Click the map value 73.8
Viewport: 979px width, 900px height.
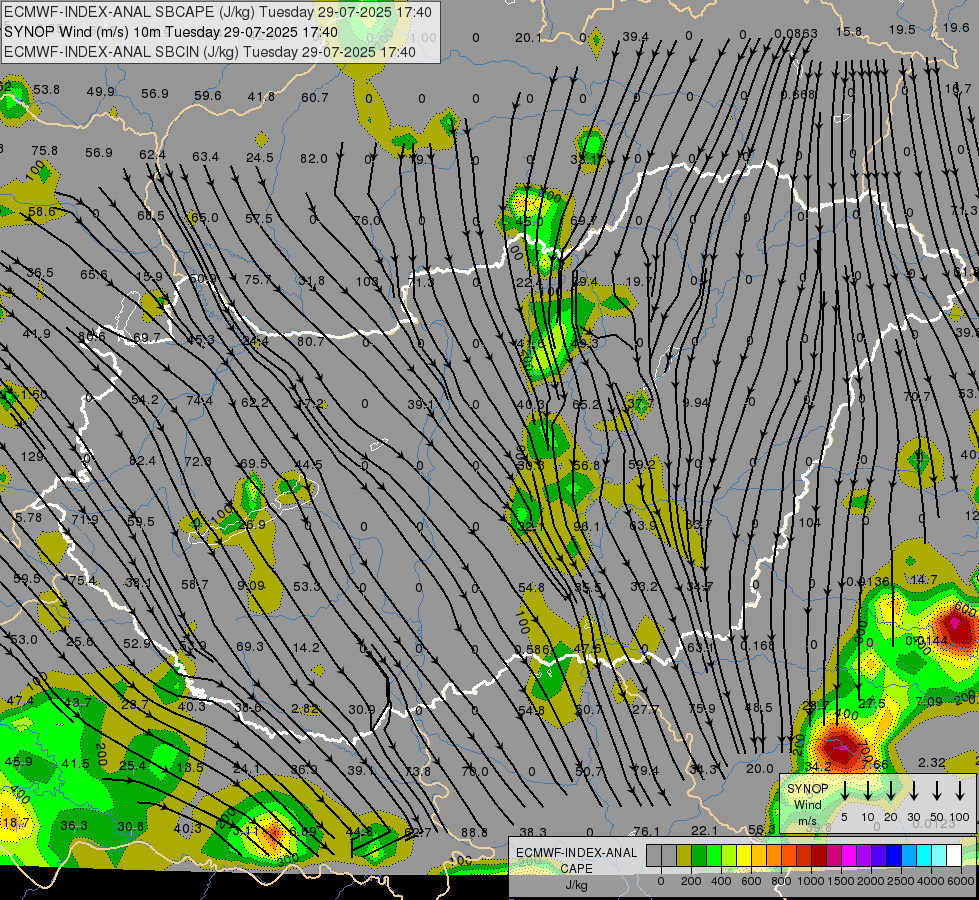pyautogui.click(x=417, y=771)
